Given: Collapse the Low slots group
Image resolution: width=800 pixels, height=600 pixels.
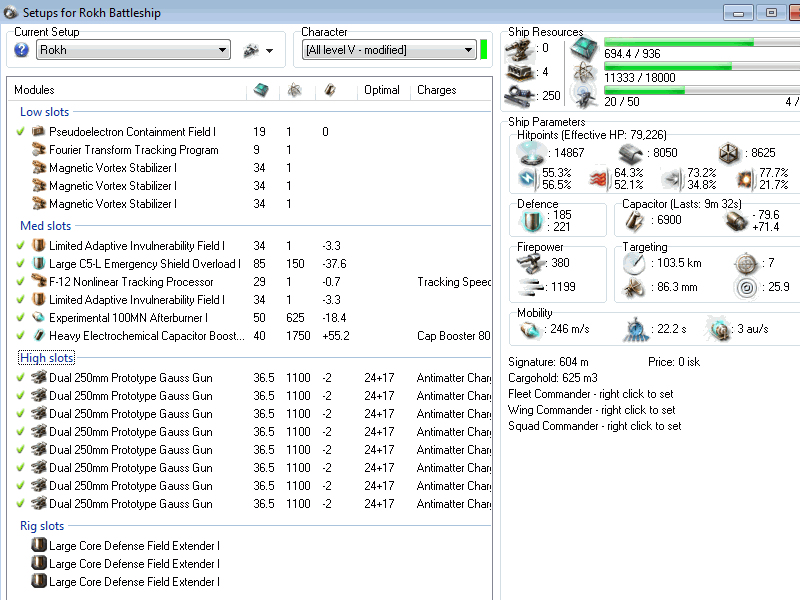Looking at the screenshot, I should click(44, 112).
